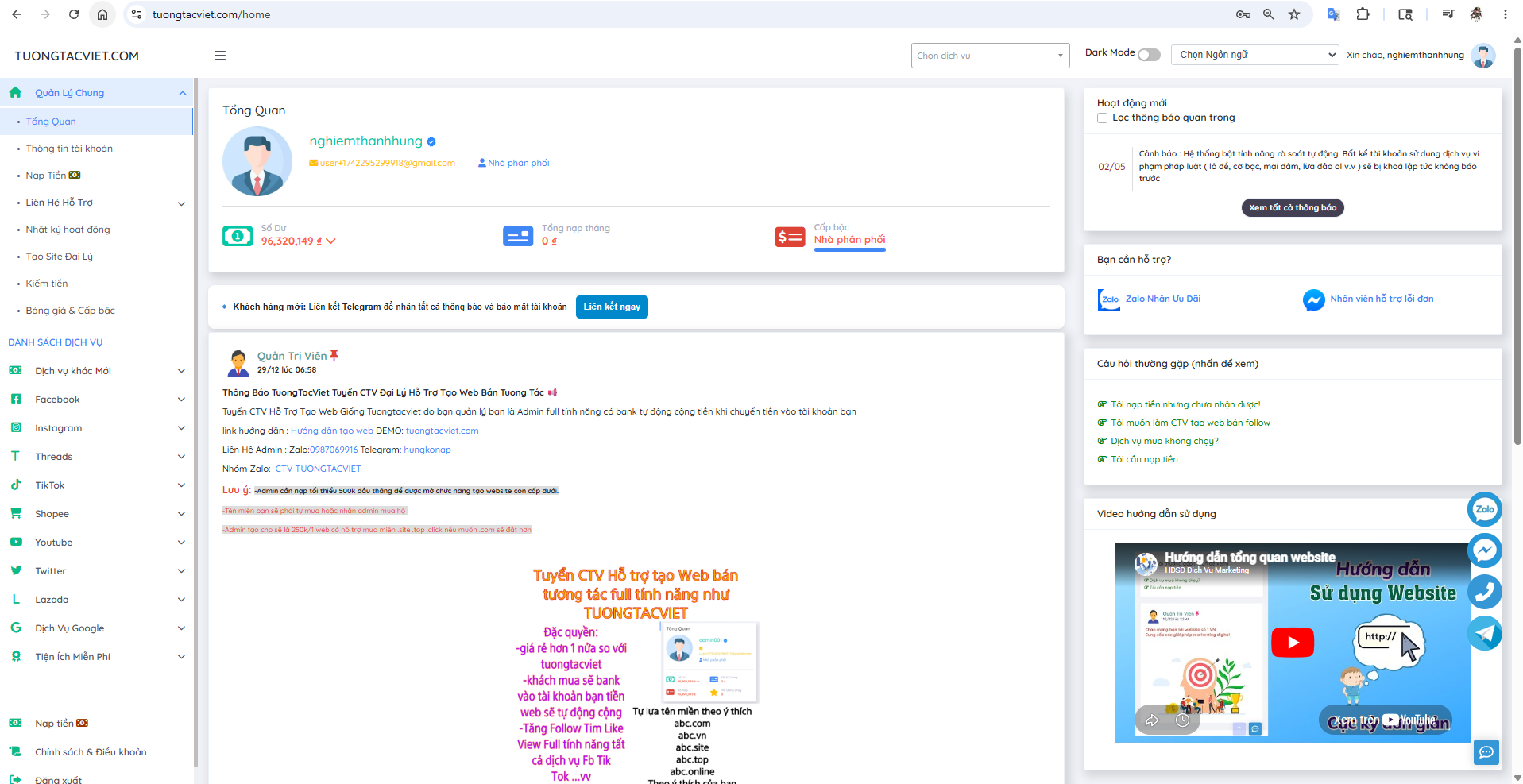This screenshot has width=1523, height=784.
Task: Click the Twitter bird icon
Action: [x=16, y=570]
